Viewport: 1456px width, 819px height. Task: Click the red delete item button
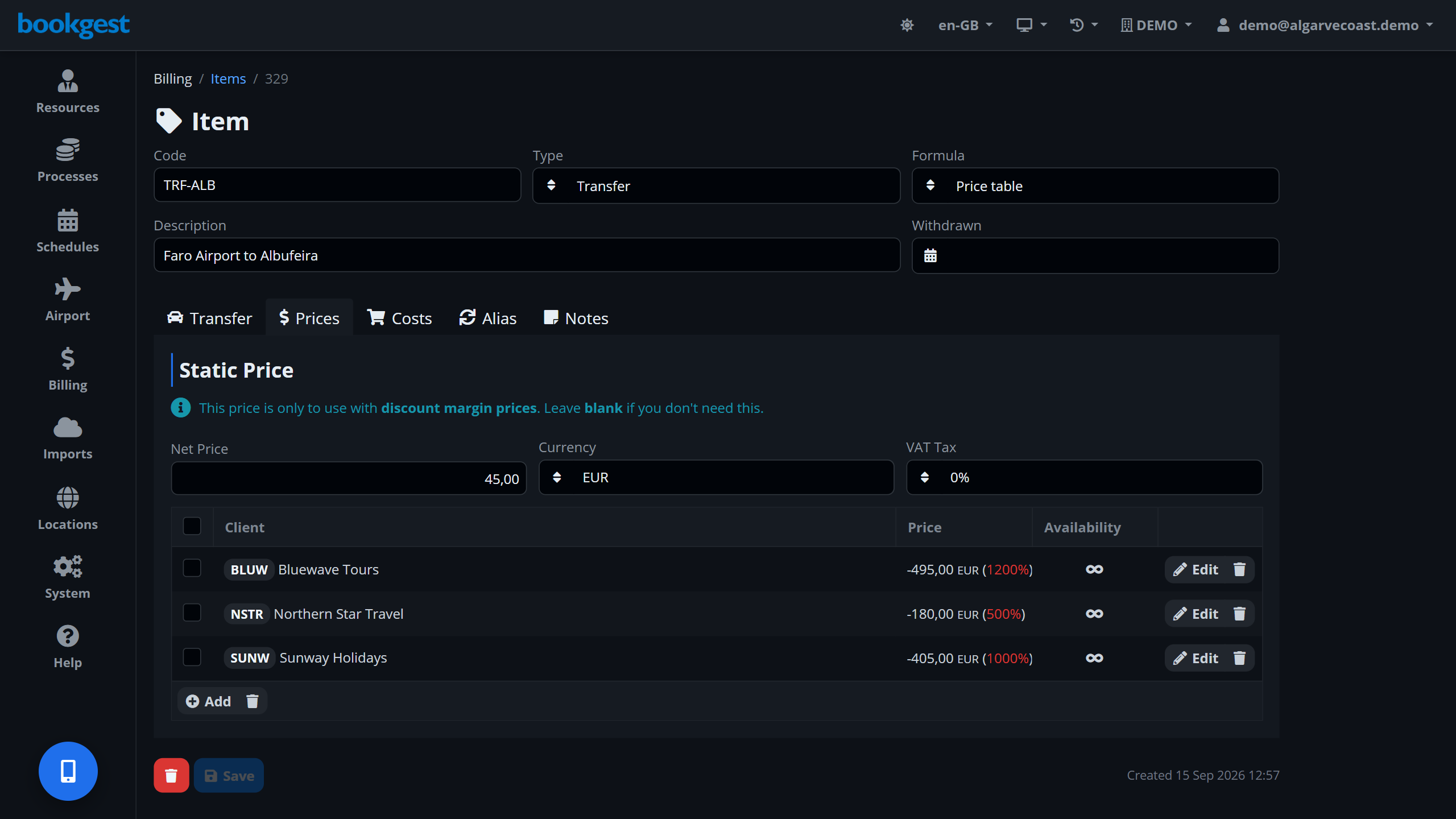[x=171, y=775]
